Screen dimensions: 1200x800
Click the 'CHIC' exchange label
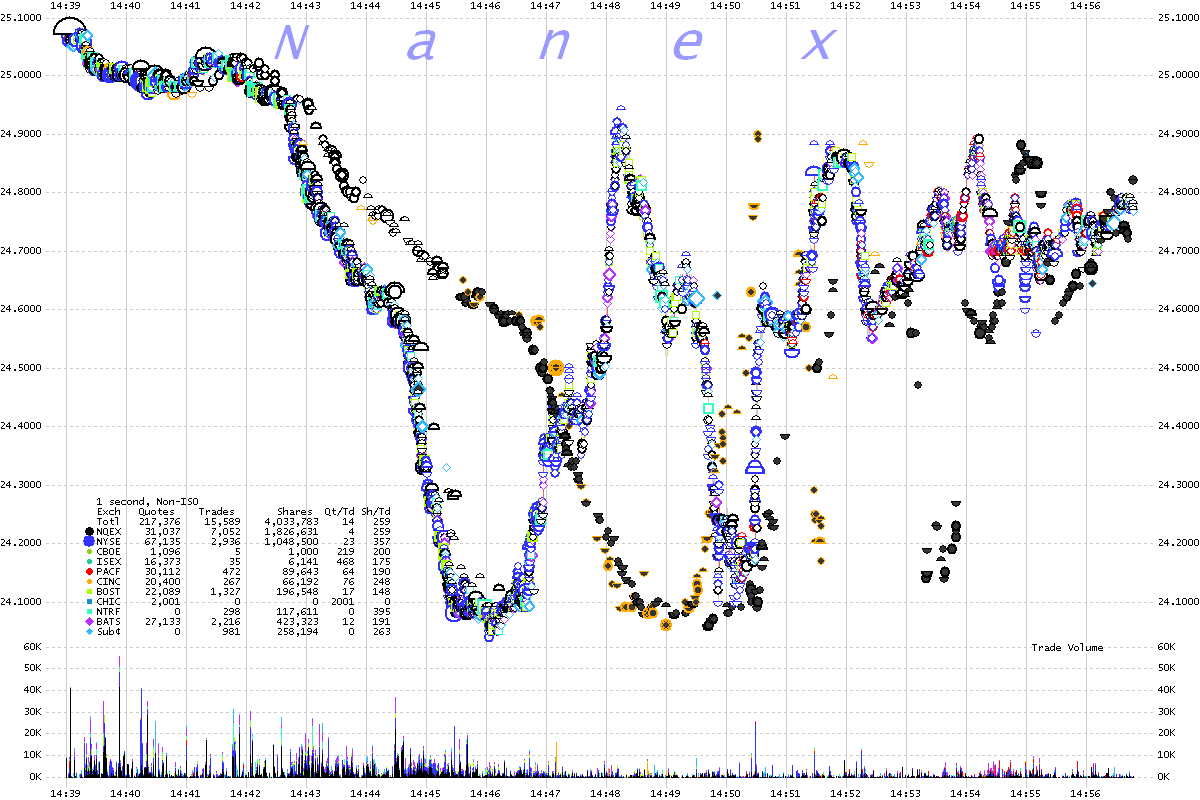(108, 601)
